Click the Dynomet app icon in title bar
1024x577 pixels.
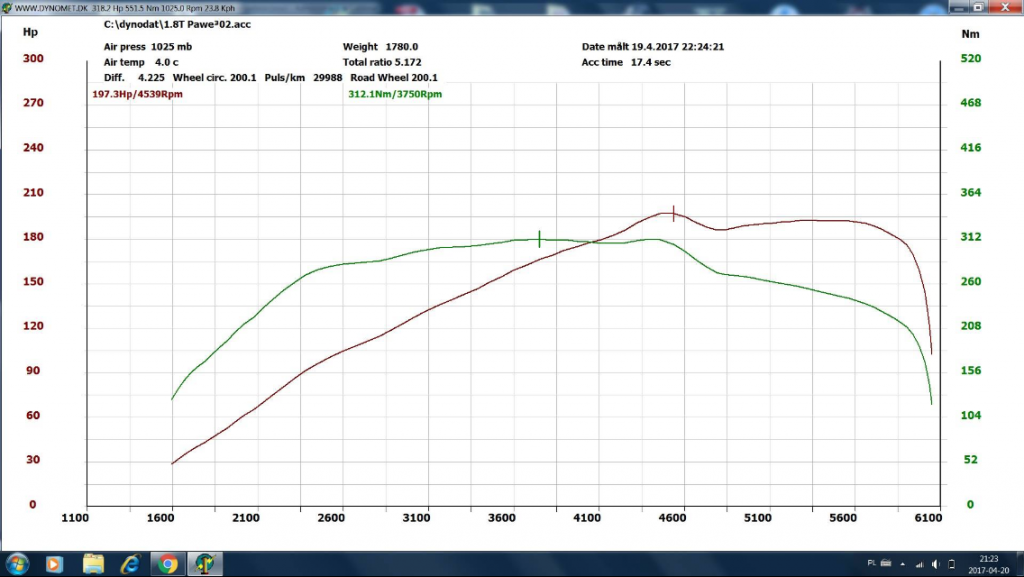[x=7, y=8]
